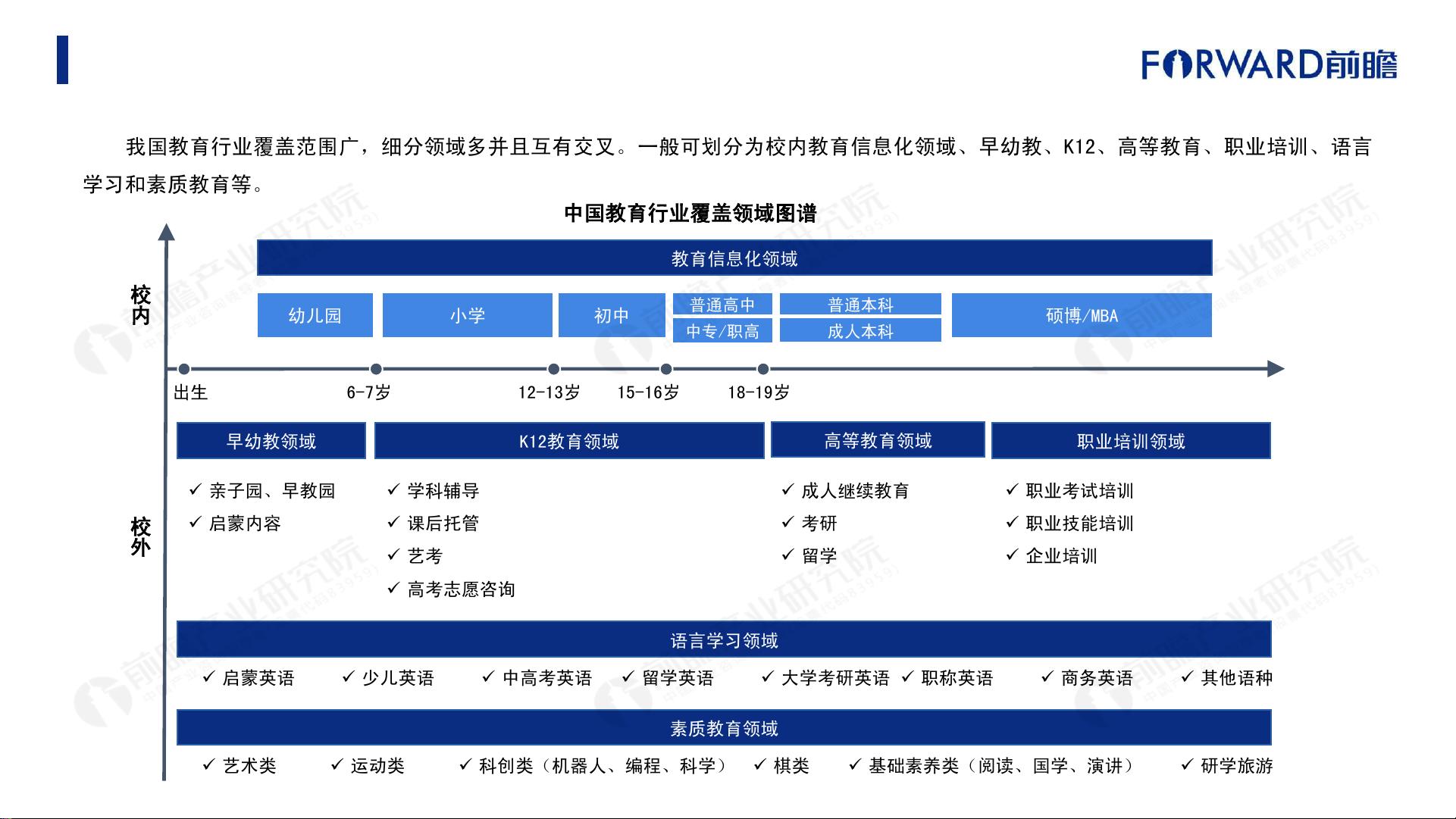1456x819 pixels.
Task: Click the 硕博/MBA box
Action: 1082,315
